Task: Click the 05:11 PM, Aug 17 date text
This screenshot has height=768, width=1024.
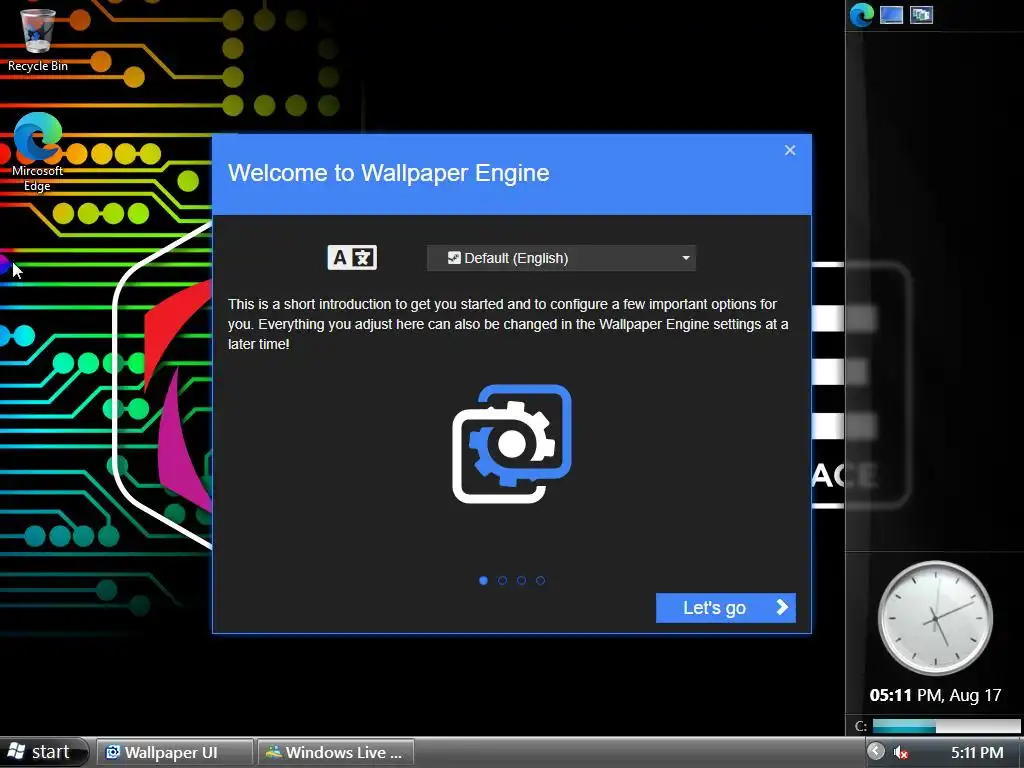Action: tap(935, 695)
